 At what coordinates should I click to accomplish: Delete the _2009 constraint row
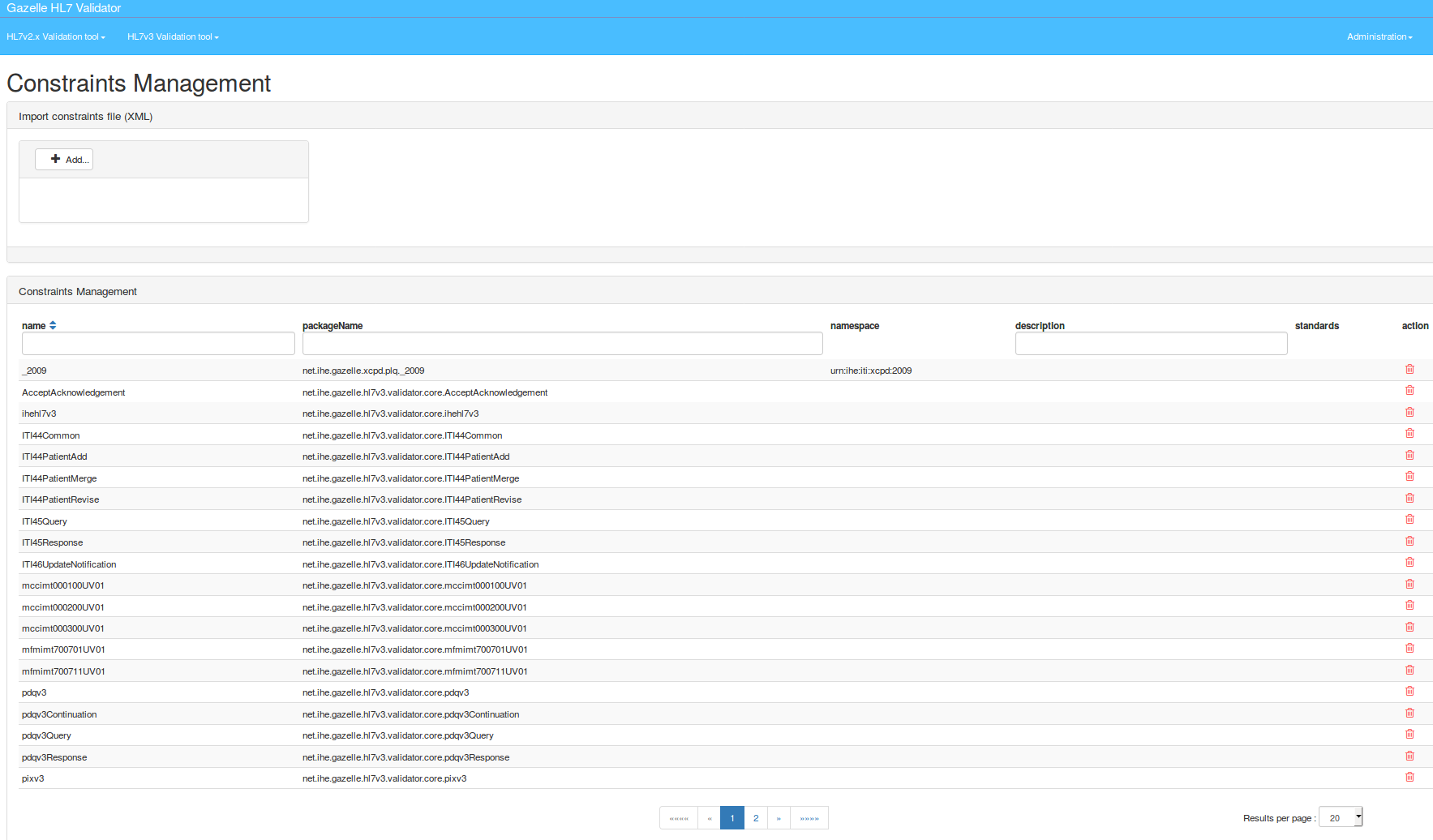point(1409,370)
